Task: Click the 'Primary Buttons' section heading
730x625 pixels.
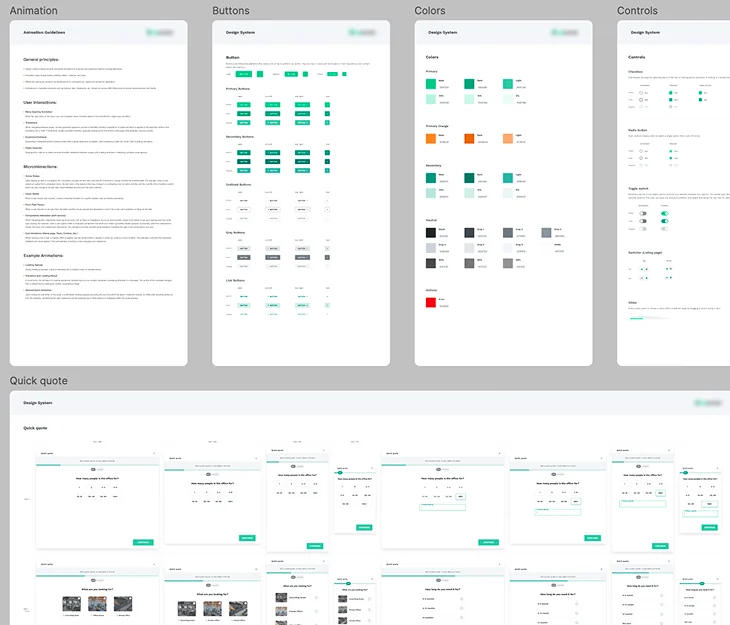Action: coord(238,89)
